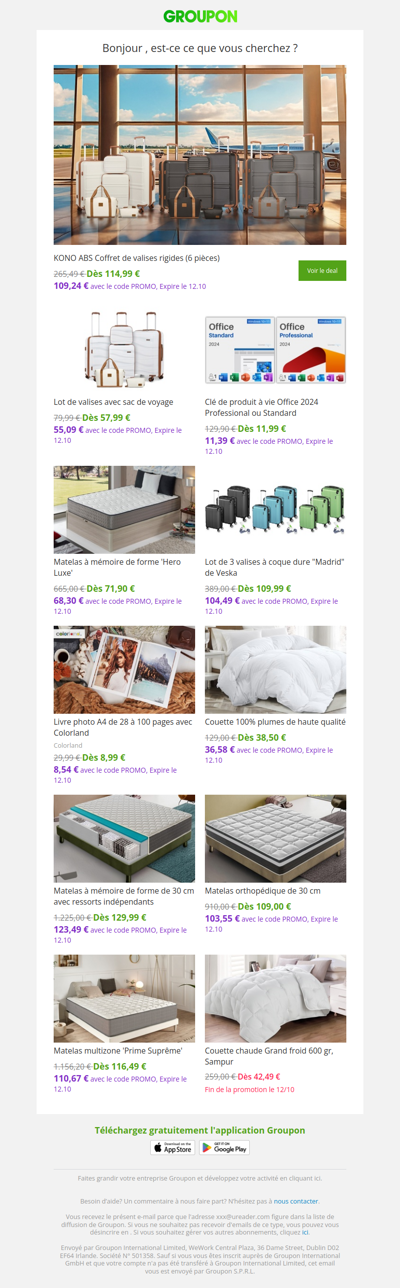The image size is (400, 1288).
Task: Open the KONO ABS luggage hero image
Action: [x=200, y=155]
